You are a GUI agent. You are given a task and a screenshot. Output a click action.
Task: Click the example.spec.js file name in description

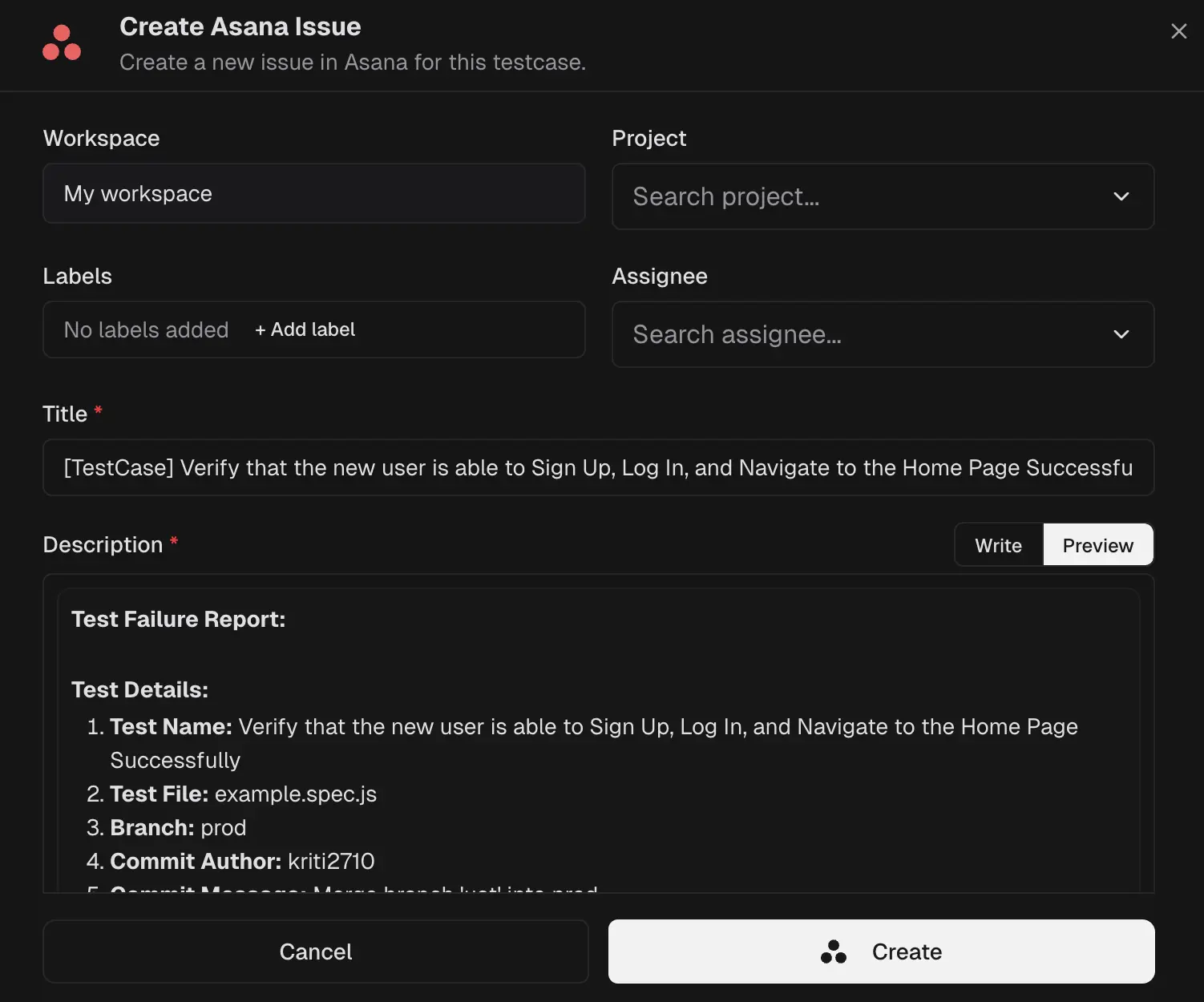[x=295, y=794]
